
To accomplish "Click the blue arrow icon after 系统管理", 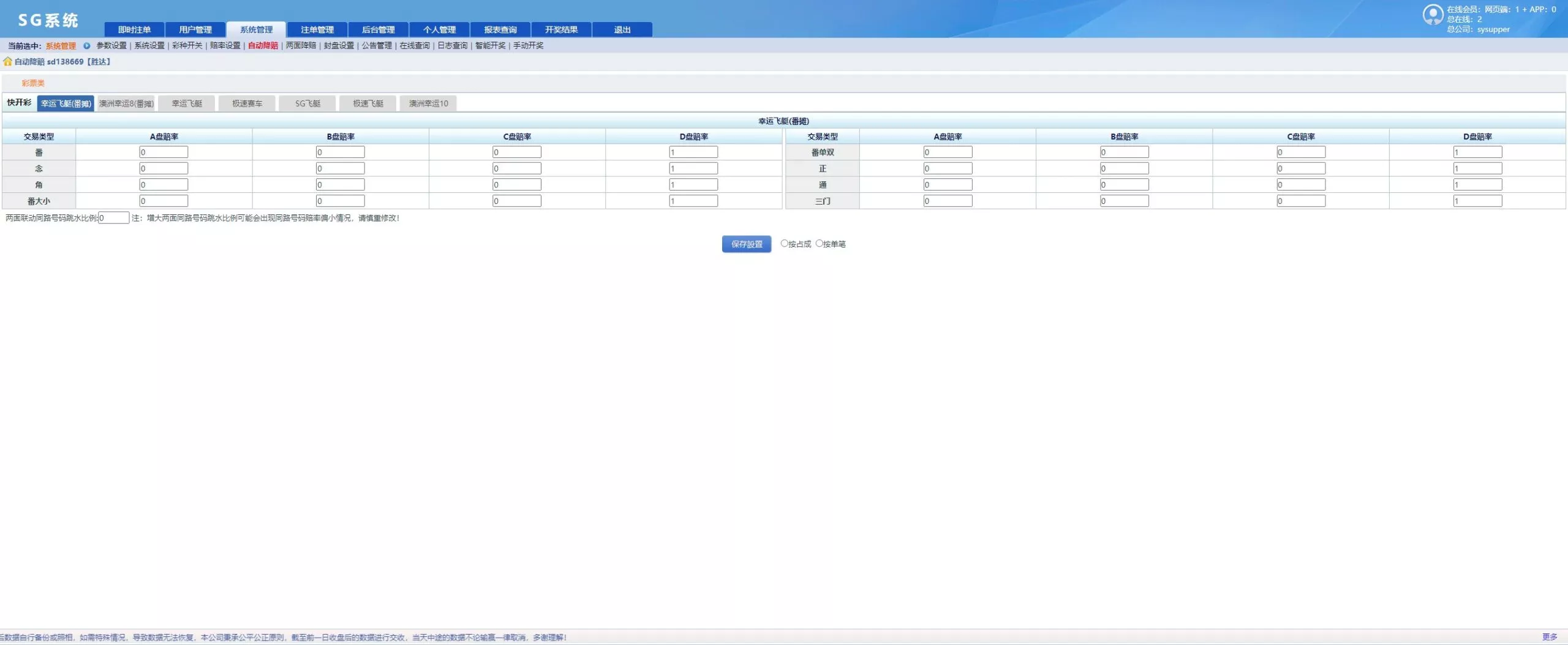I will (86, 46).
